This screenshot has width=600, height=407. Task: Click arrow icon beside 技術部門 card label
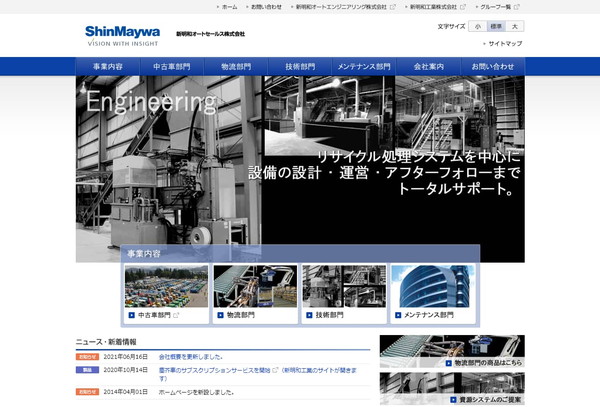coord(309,315)
